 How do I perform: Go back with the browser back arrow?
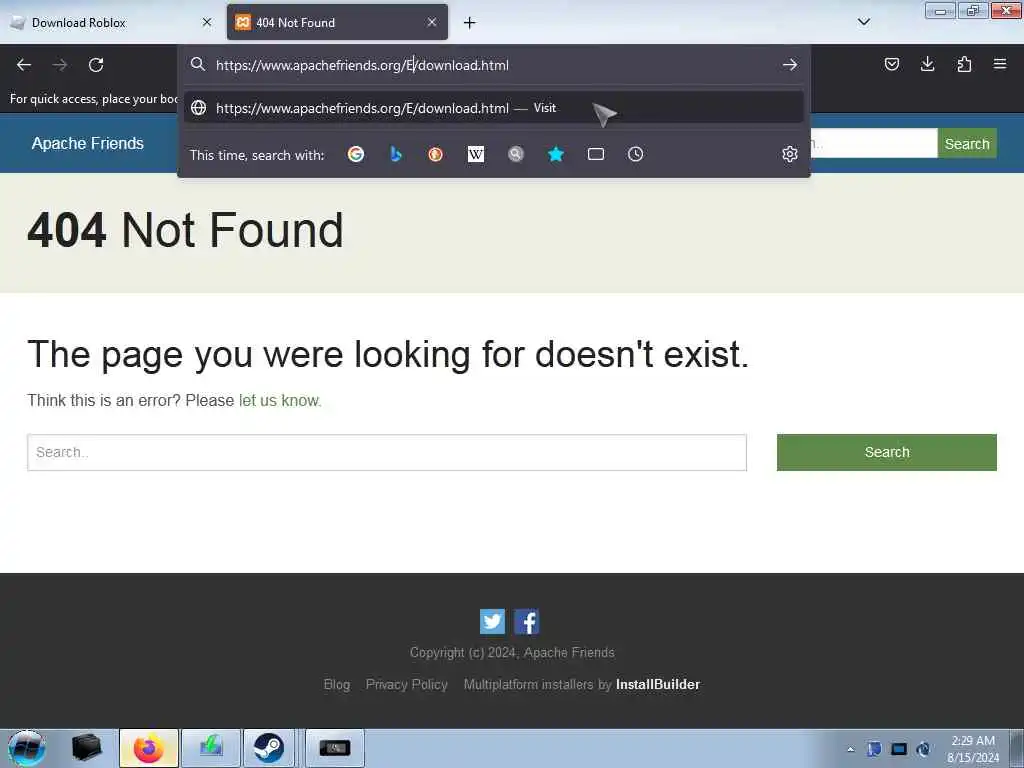coord(24,65)
